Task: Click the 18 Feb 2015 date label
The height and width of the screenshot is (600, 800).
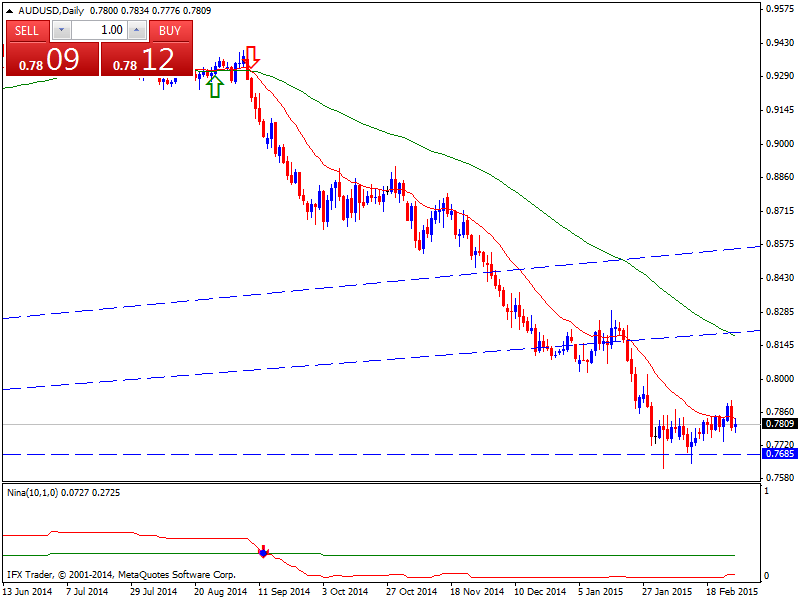Action: click(x=732, y=591)
